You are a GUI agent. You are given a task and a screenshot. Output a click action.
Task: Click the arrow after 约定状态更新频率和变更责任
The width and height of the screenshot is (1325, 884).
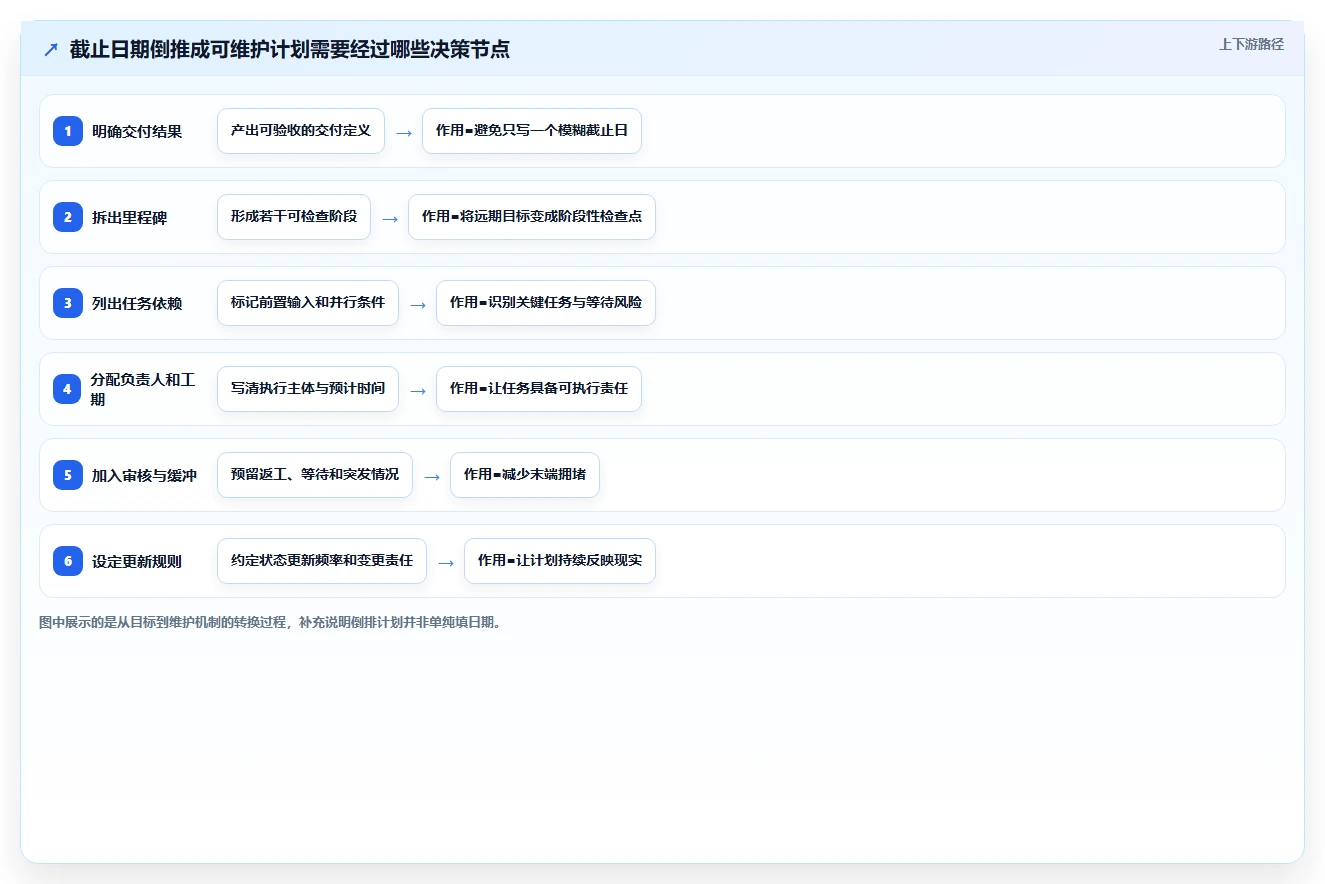tap(446, 562)
